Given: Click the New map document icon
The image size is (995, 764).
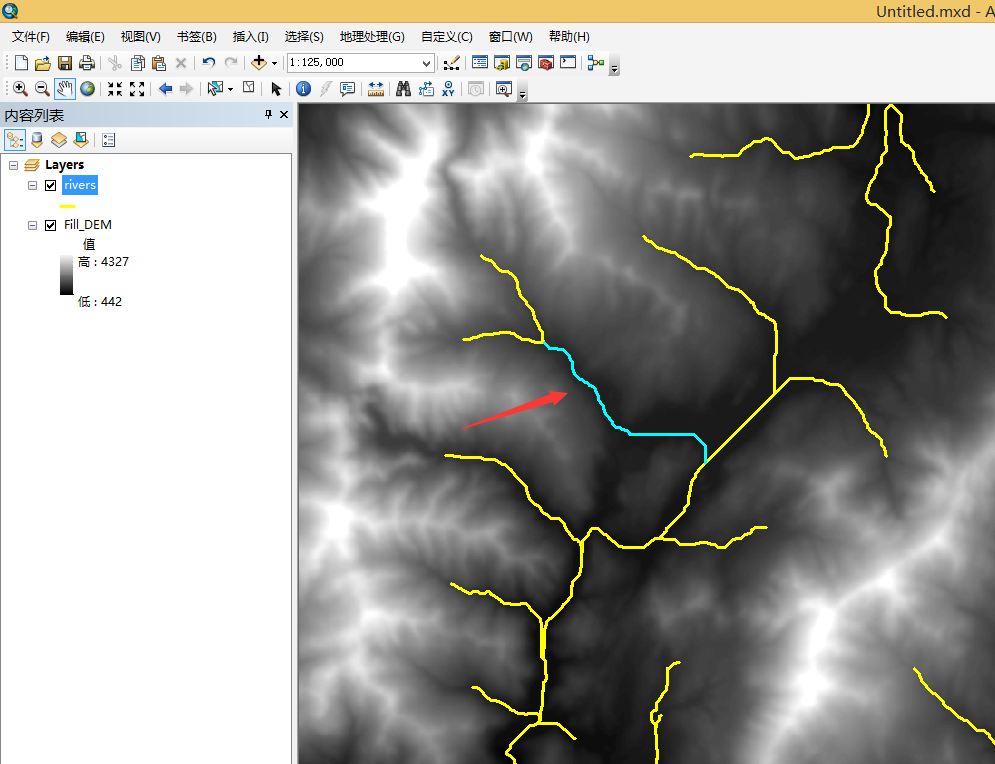Looking at the screenshot, I should 21,63.
